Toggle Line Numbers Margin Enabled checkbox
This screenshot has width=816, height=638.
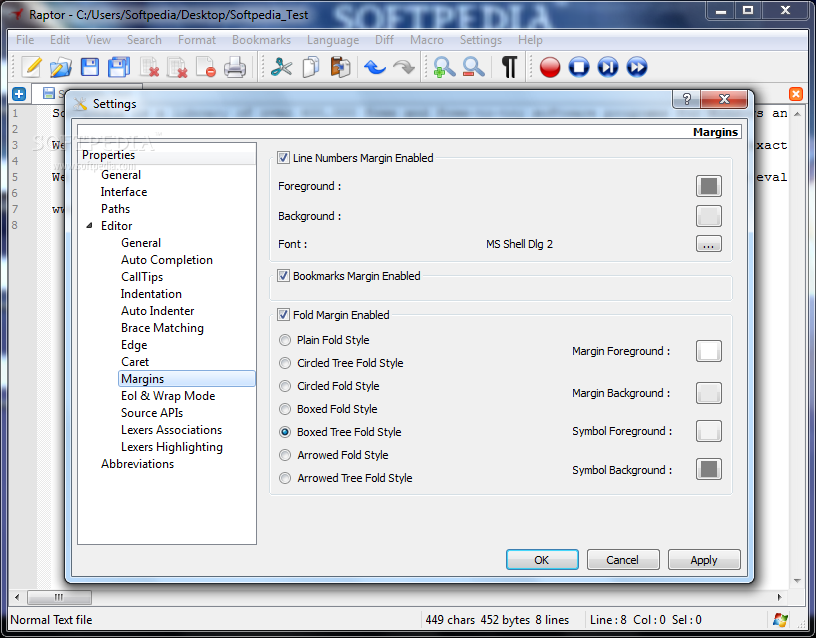pos(283,158)
